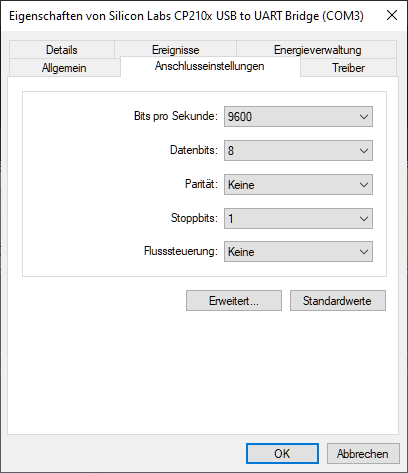The image size is (408, 473).
Task: Select the Anschlusseinstellungen tab
Action: [x=210, y=66]
